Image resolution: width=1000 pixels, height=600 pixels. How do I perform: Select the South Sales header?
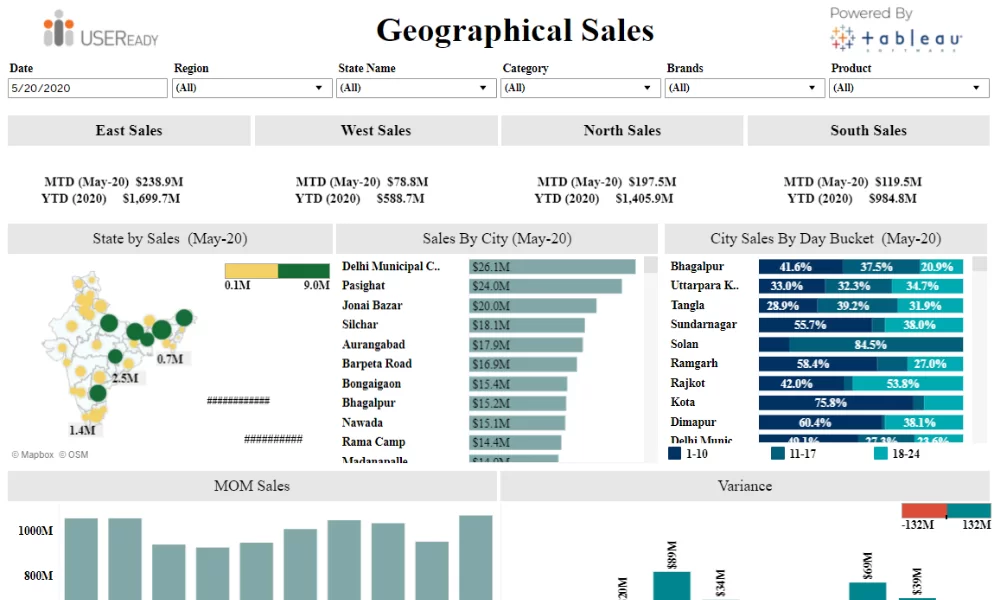[868, 131]
